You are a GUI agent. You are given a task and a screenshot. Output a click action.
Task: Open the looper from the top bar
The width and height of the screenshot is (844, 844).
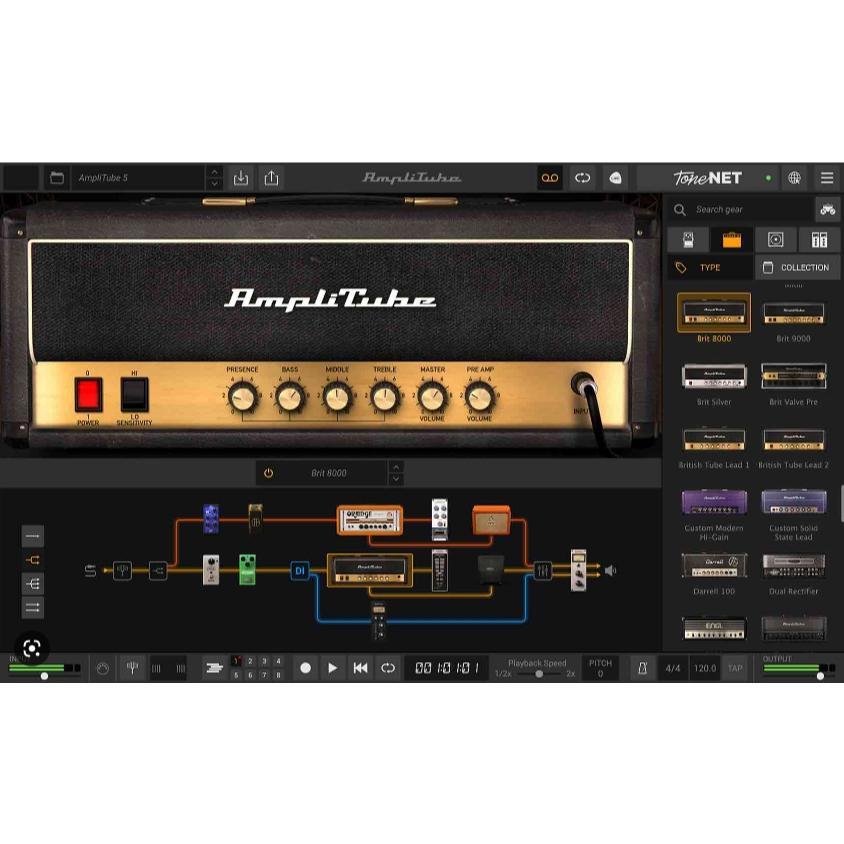click(x=582, y=178)
